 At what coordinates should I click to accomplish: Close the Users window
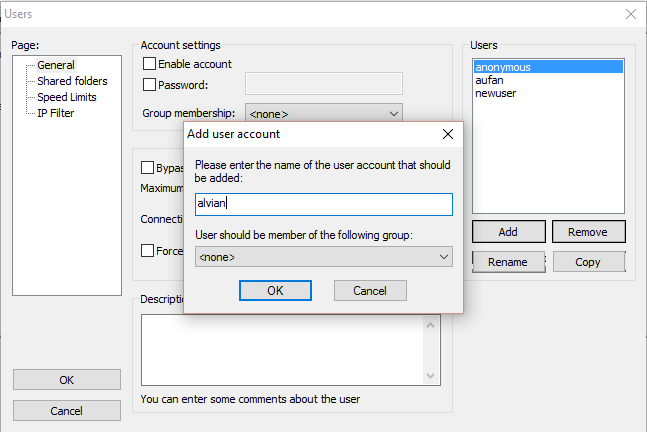click(x=630, y=14)
